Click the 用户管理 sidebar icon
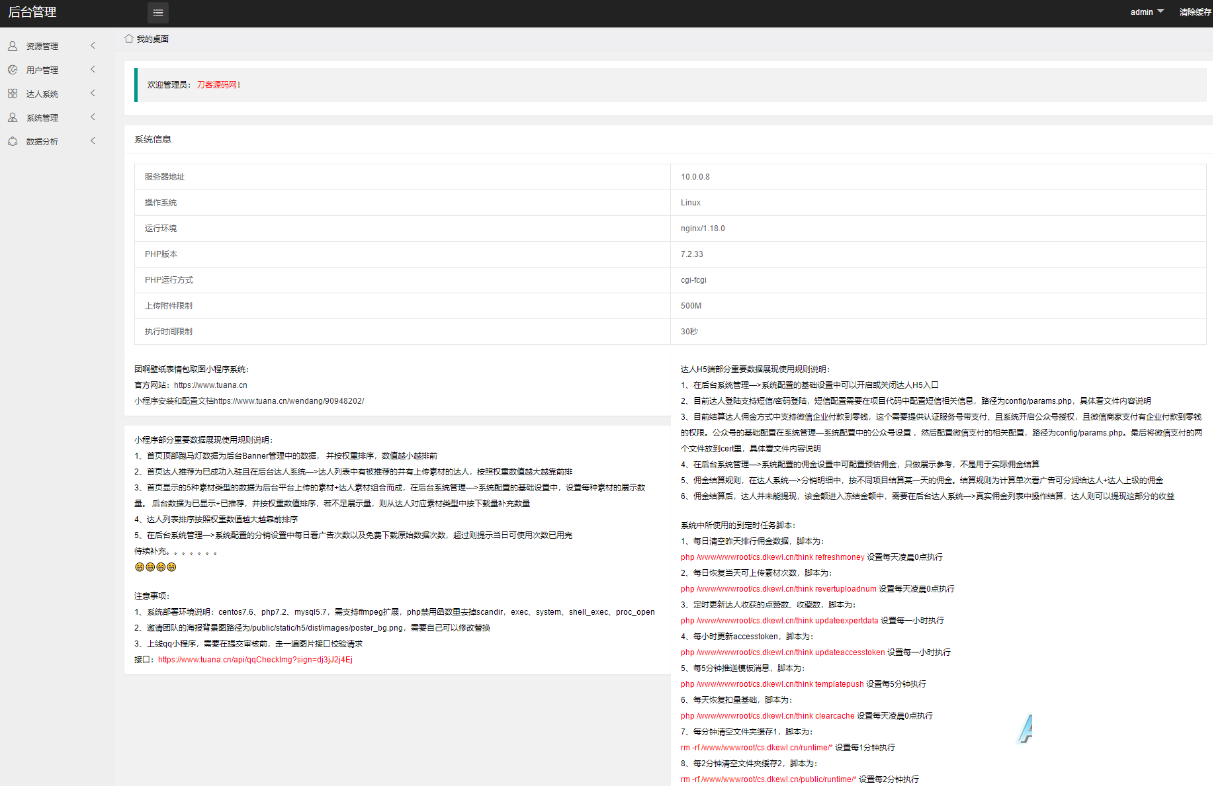 12,70
